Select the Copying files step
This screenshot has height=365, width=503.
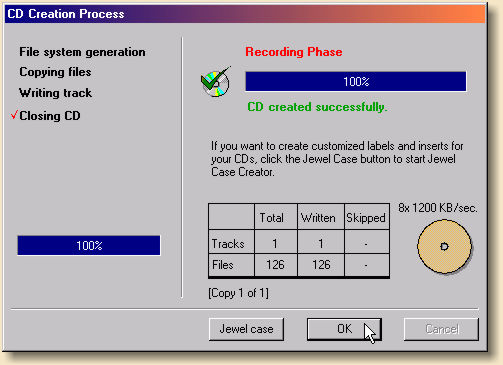55,72
